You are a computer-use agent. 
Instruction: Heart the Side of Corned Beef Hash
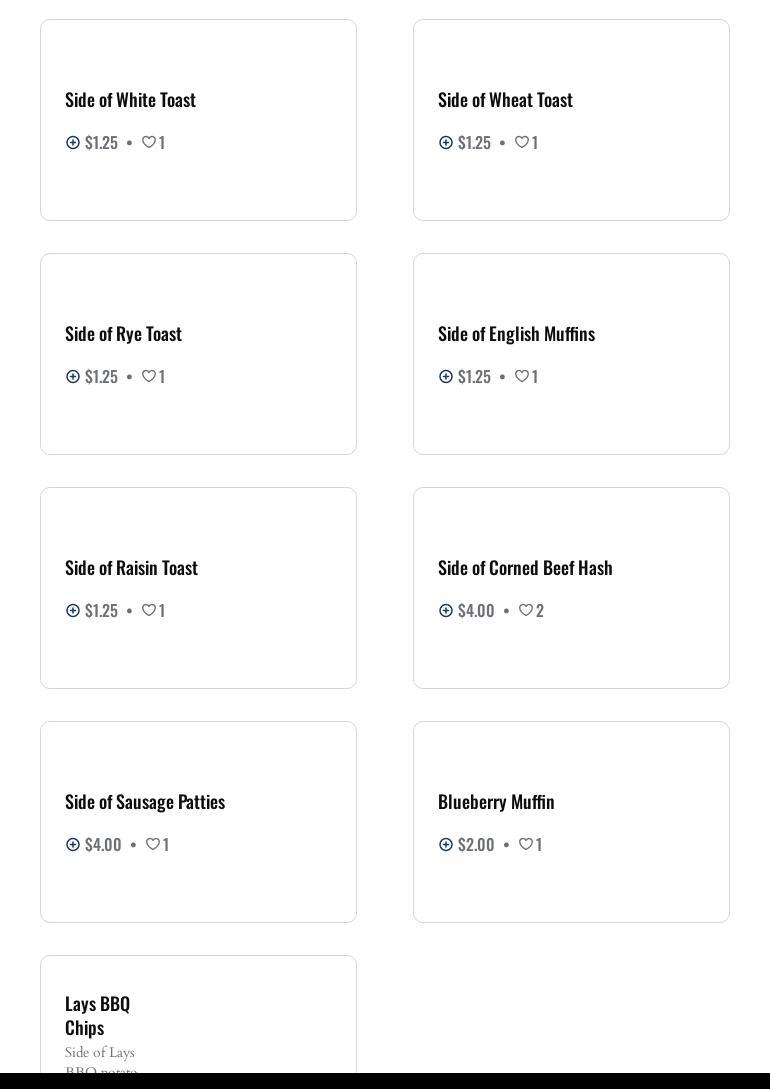[526, 611]
